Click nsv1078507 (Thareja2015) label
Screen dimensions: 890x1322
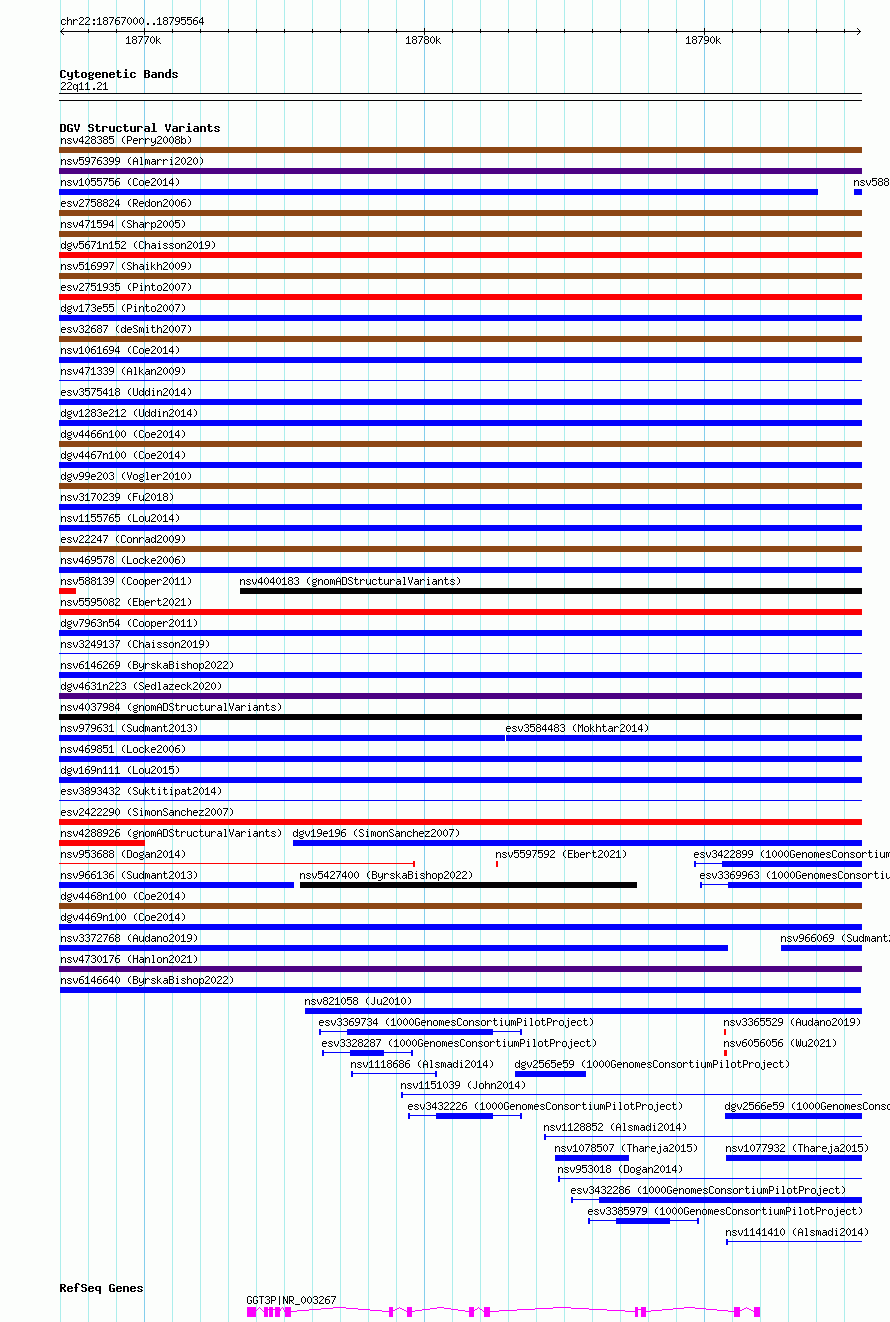(x=626, y=1148)
